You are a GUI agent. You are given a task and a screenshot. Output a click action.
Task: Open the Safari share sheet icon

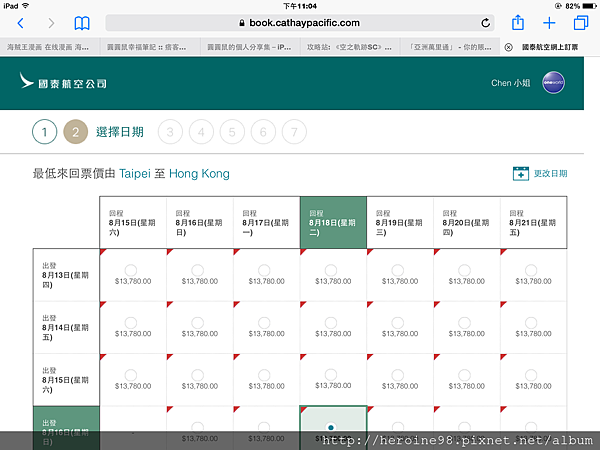518,23
